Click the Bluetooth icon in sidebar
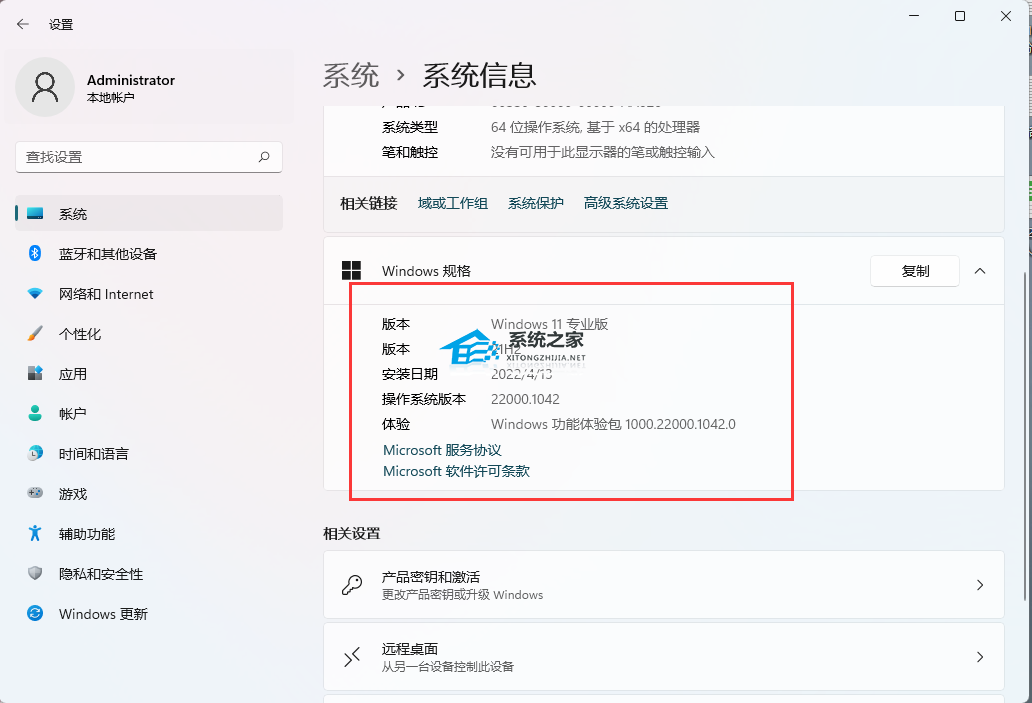This screenshot has width=1032, height=703. pos(35,254)
